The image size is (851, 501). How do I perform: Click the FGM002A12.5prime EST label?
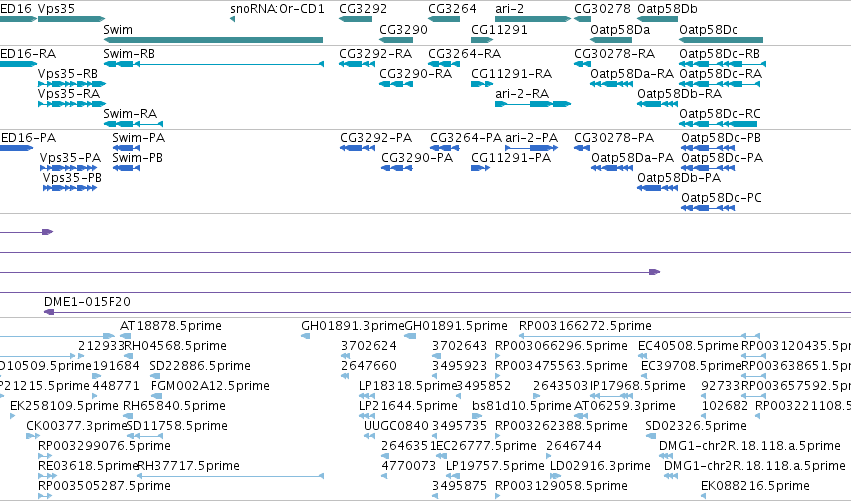pyautogui.click(x=211, y=386)
